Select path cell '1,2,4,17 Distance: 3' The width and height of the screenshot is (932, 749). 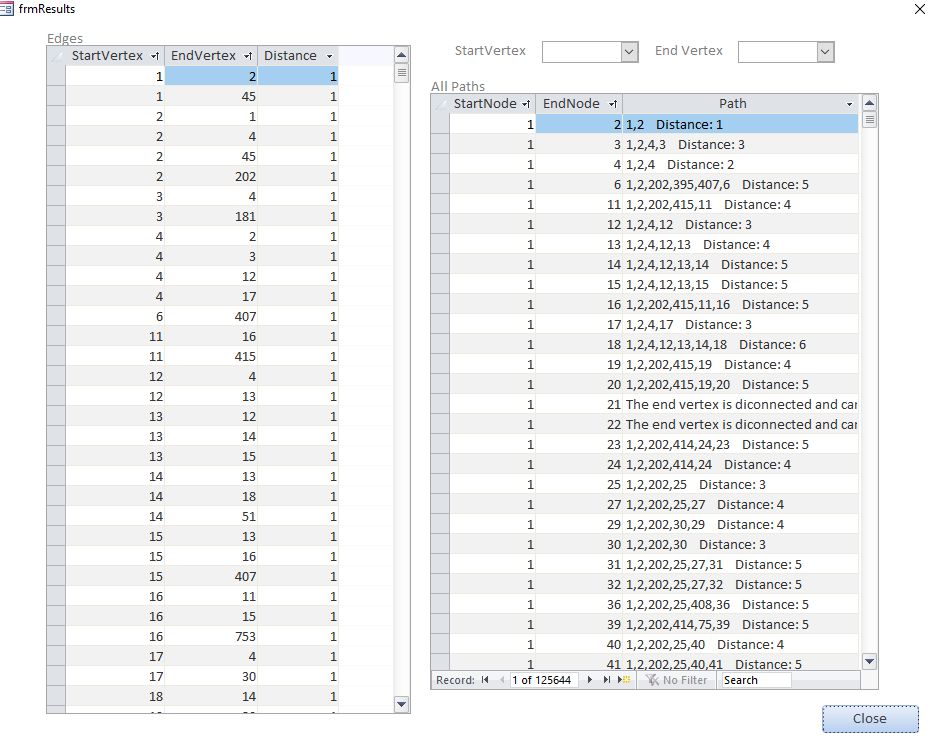pos(740,325)
